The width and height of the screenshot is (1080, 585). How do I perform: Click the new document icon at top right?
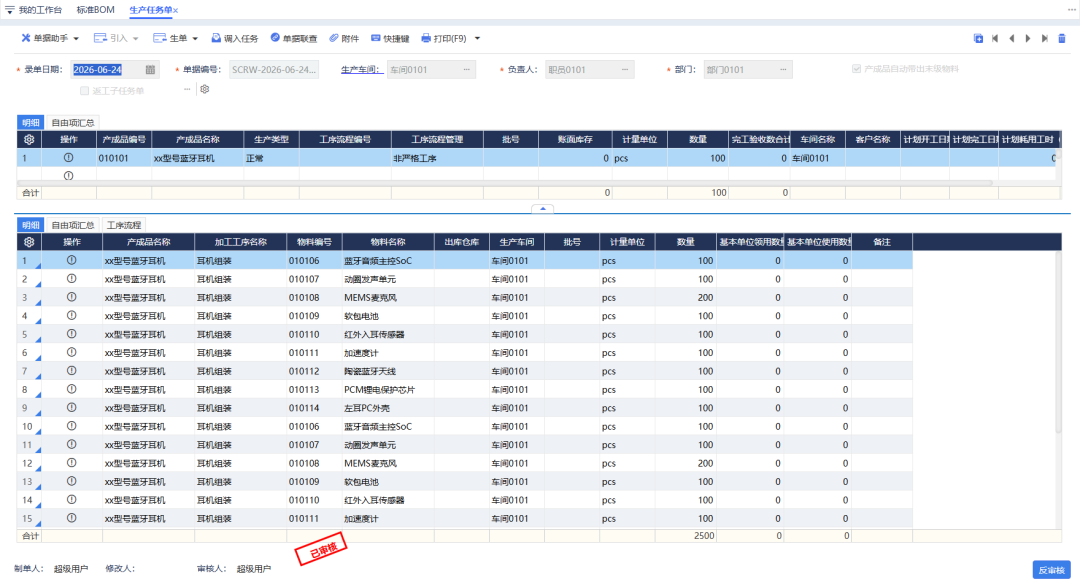click(978, 39)
